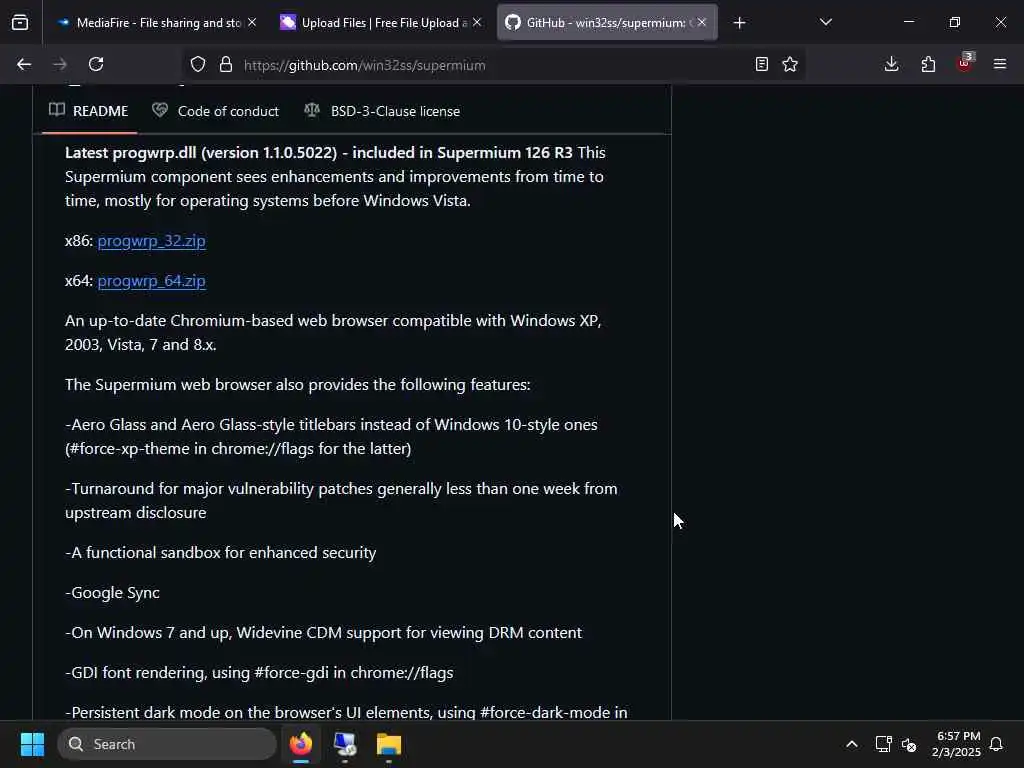The image size is (1024, 768).
Task: Download progwrp_64.zip link
Action: [152, 281]
